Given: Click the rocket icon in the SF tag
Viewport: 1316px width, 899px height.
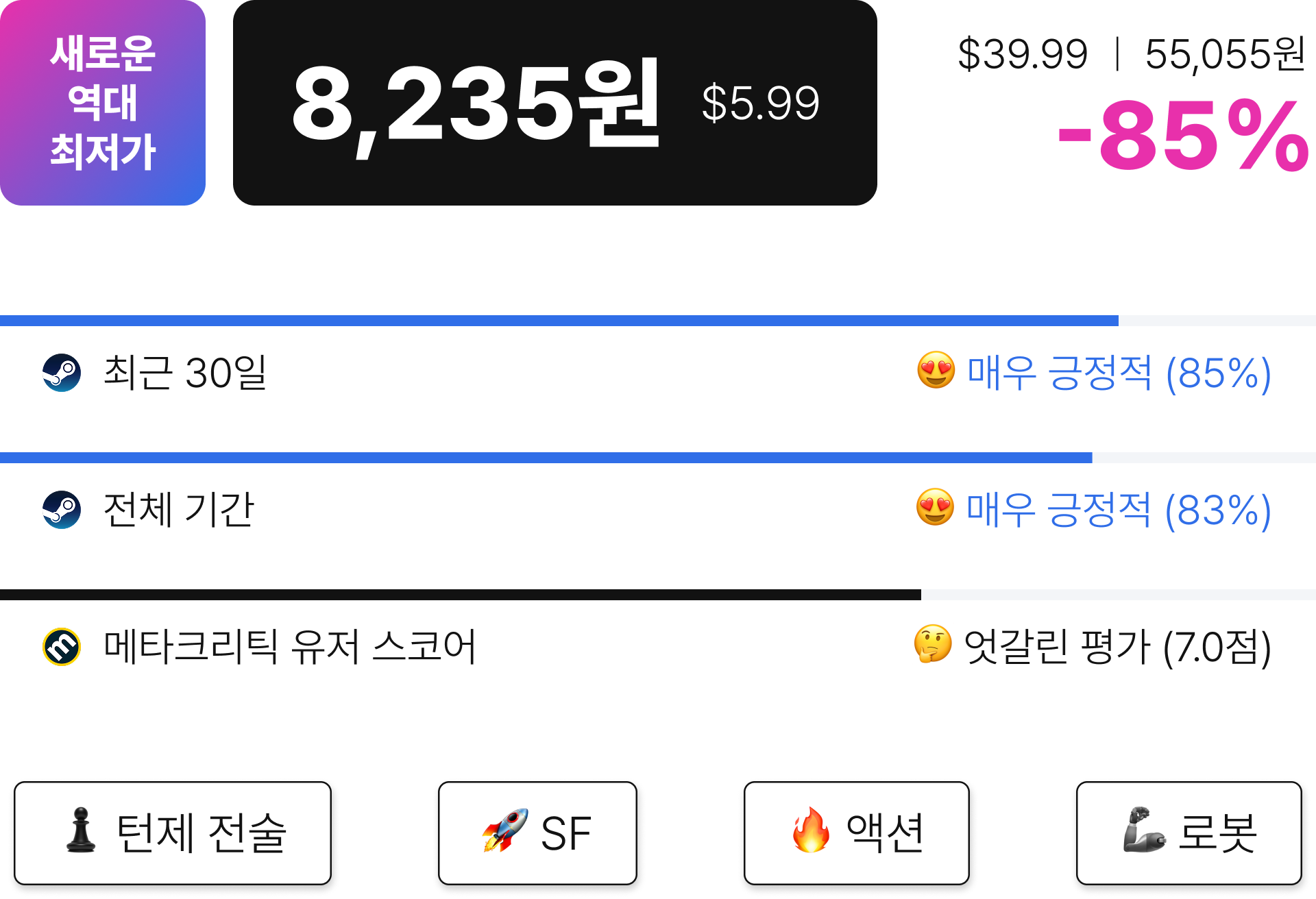Looking at the screenshot, I should 505,830.
